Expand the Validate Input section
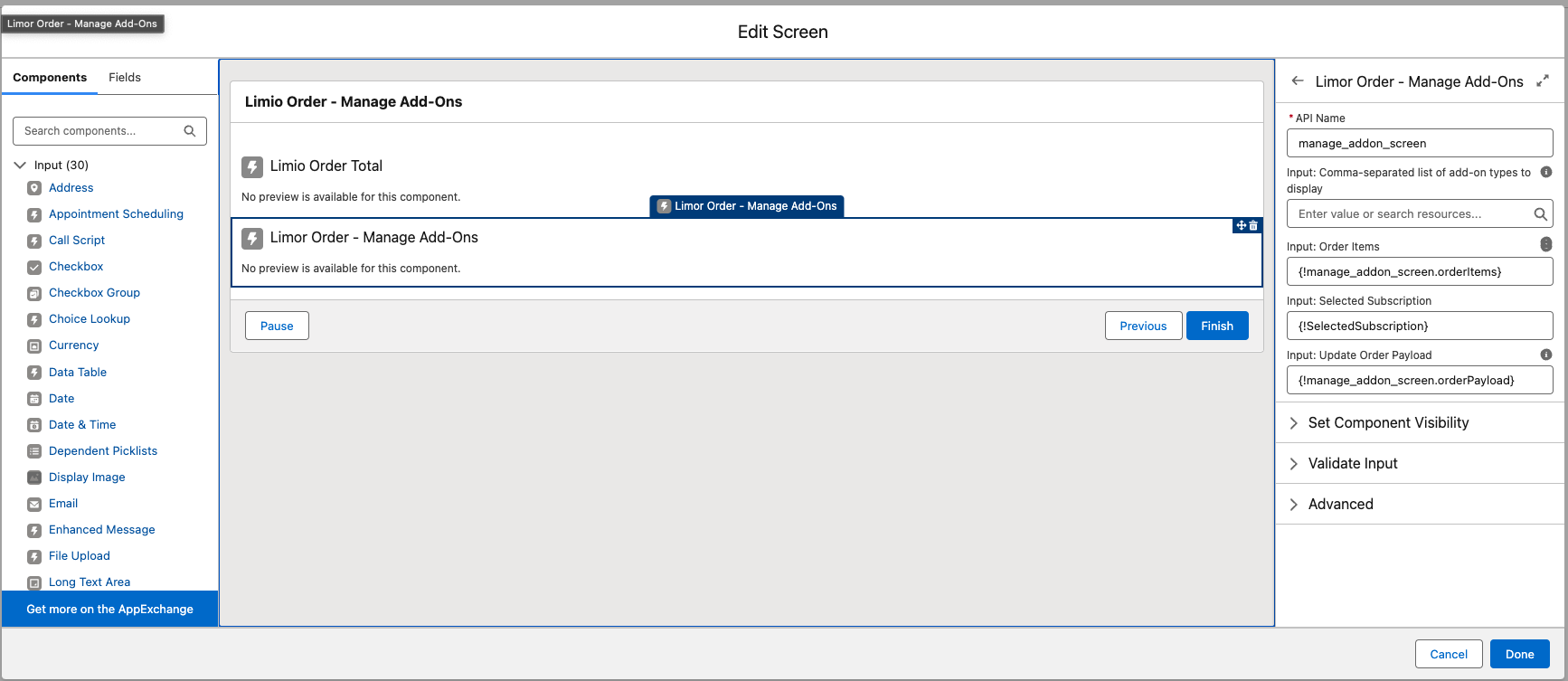1568x681 pixels. 1352,464
